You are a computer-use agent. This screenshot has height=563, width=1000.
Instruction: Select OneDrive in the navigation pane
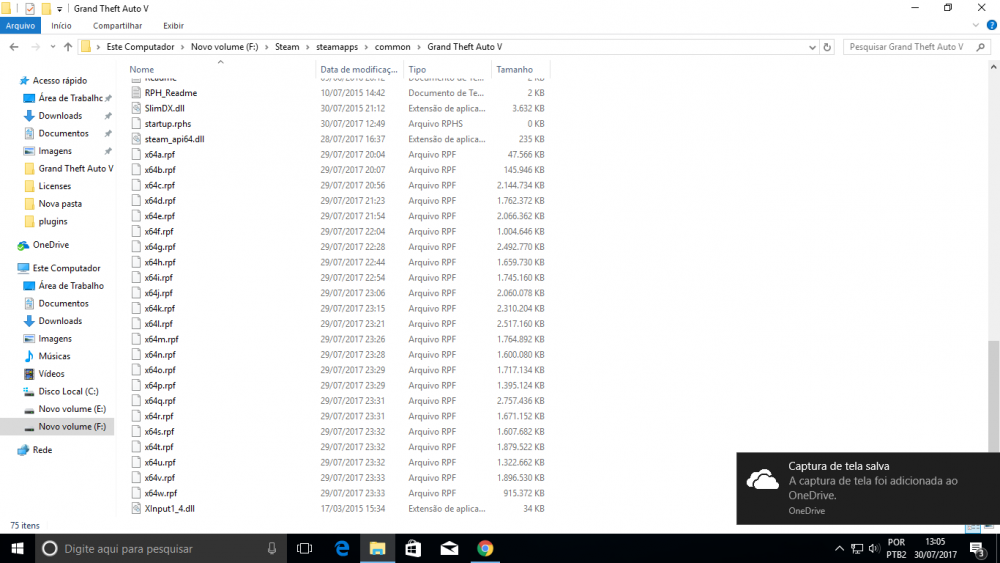[50, 245]
